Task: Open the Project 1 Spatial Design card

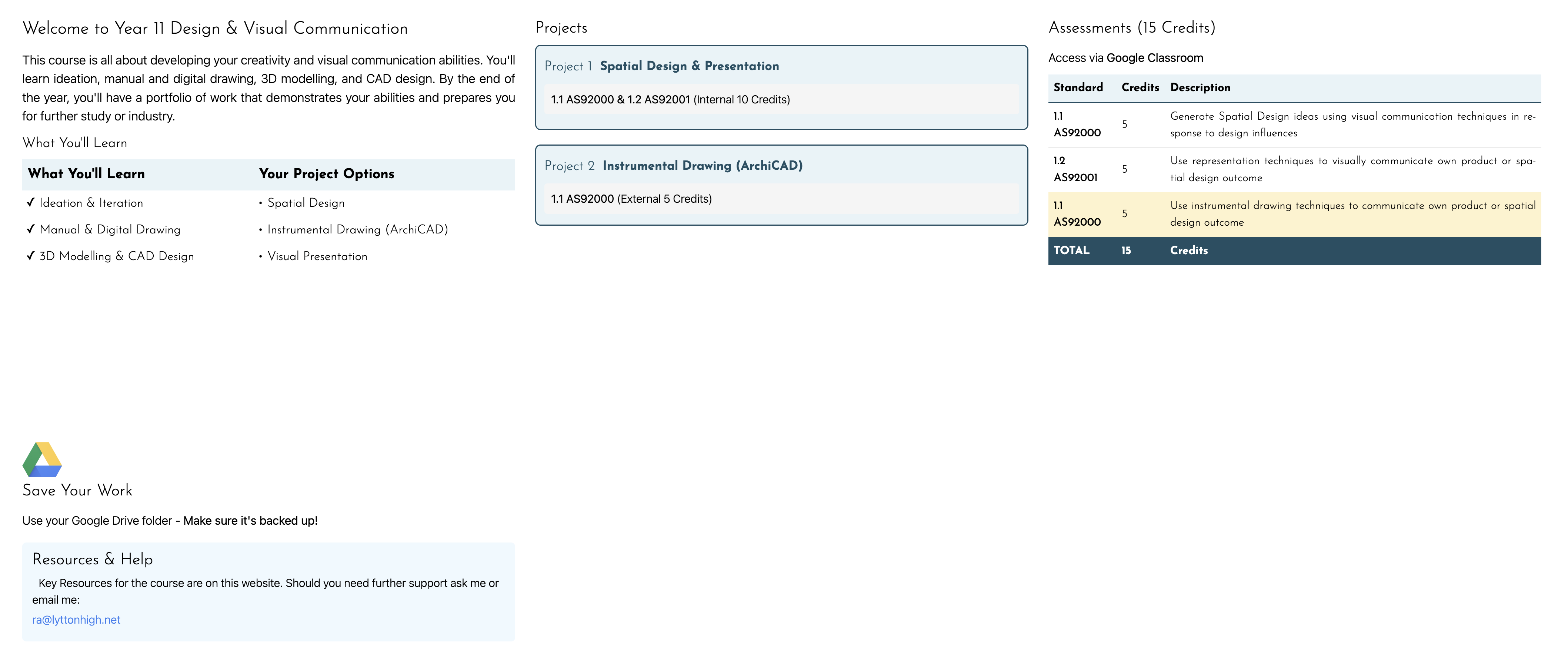Action: click(x=781, y=87)
